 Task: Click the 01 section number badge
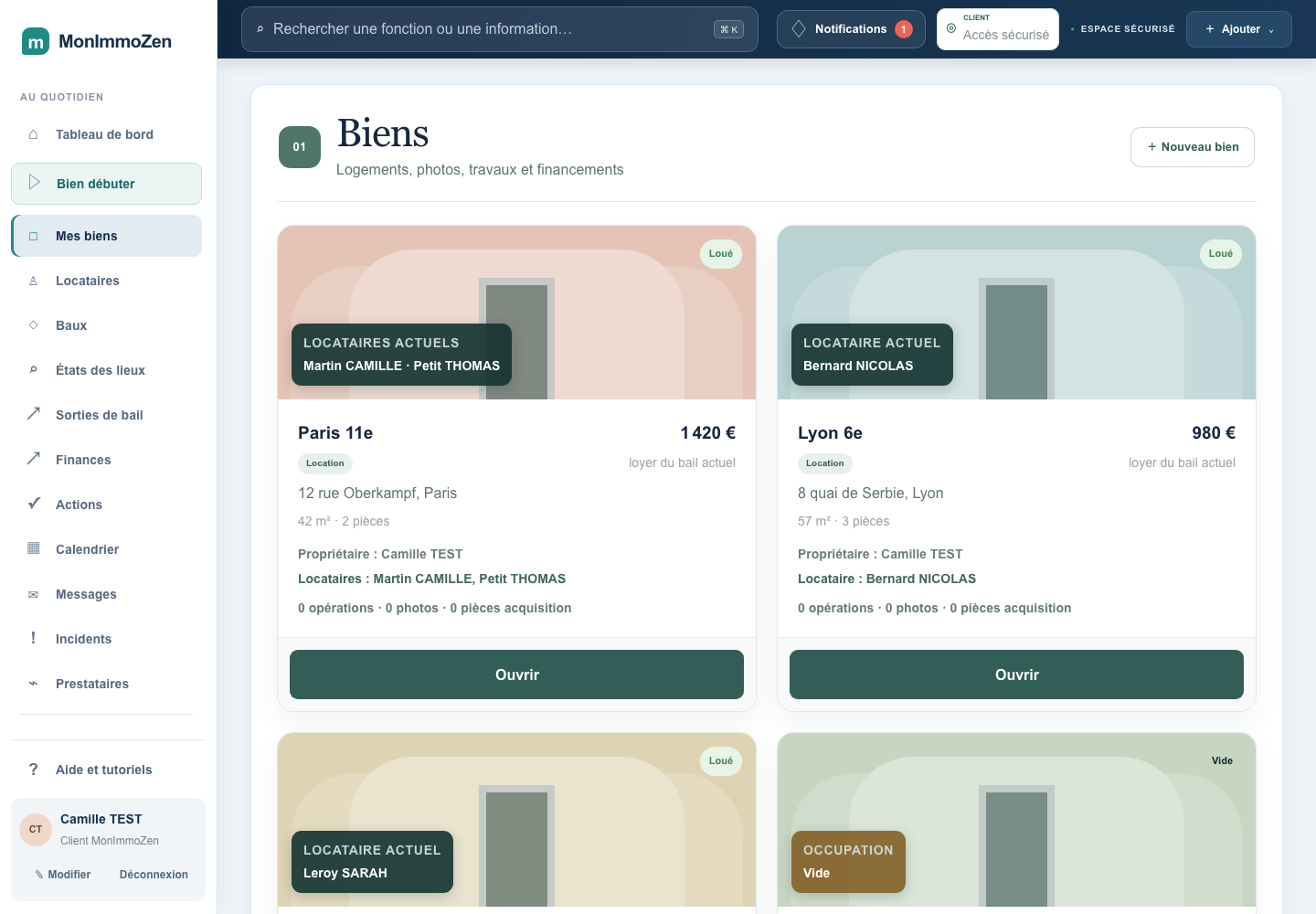click(300, 147)
